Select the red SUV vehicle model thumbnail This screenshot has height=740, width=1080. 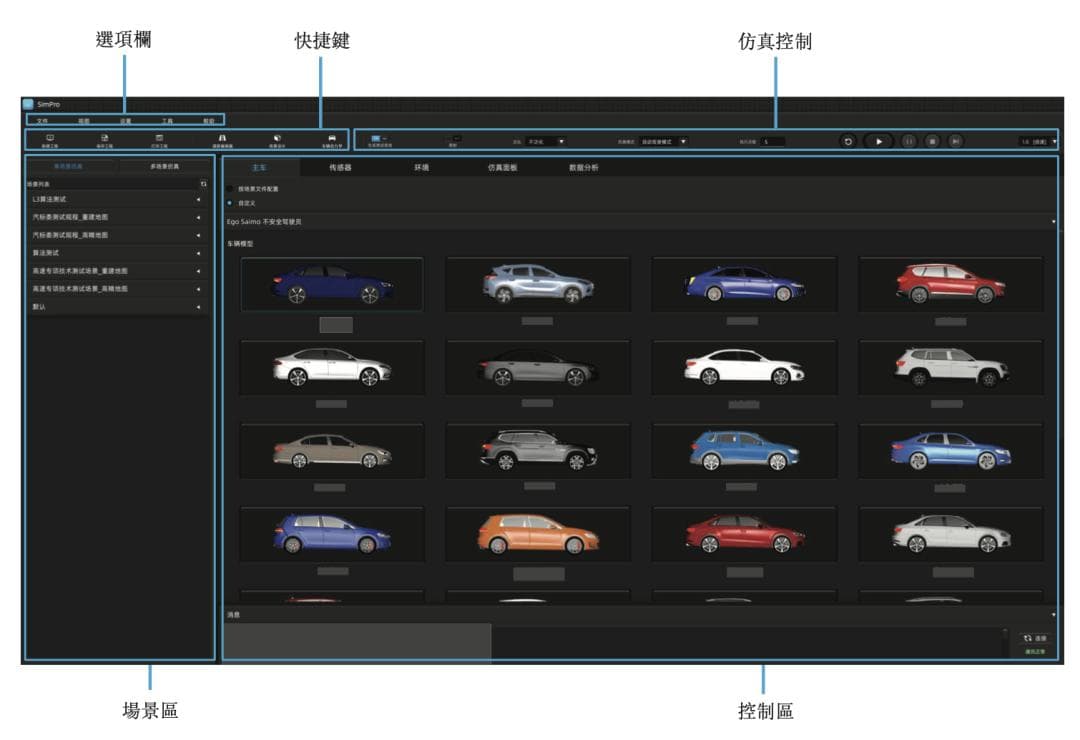pos(949,285)
